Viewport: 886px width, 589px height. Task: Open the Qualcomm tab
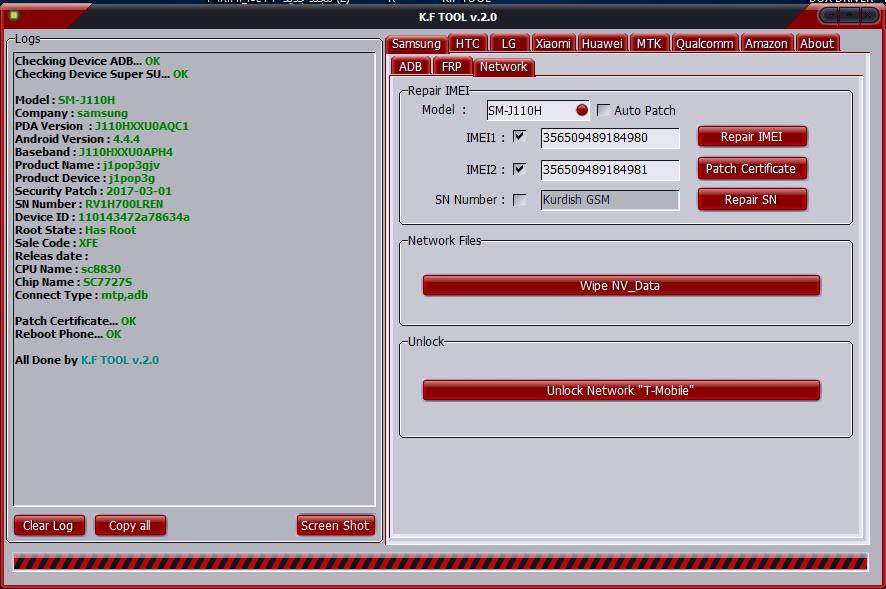(705, 43)
